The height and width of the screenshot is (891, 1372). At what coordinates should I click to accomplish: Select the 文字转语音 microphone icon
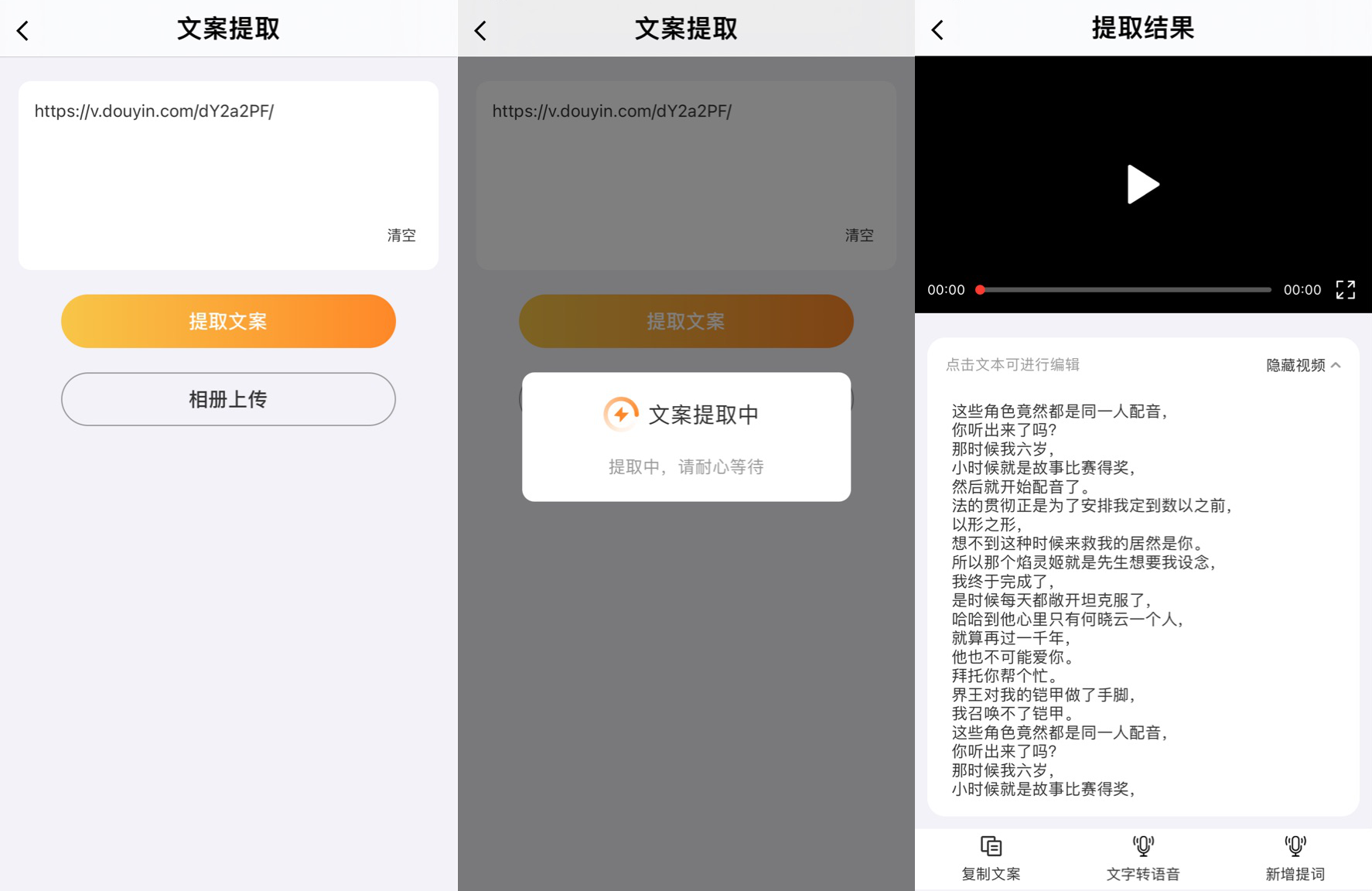pos(1142,845)
